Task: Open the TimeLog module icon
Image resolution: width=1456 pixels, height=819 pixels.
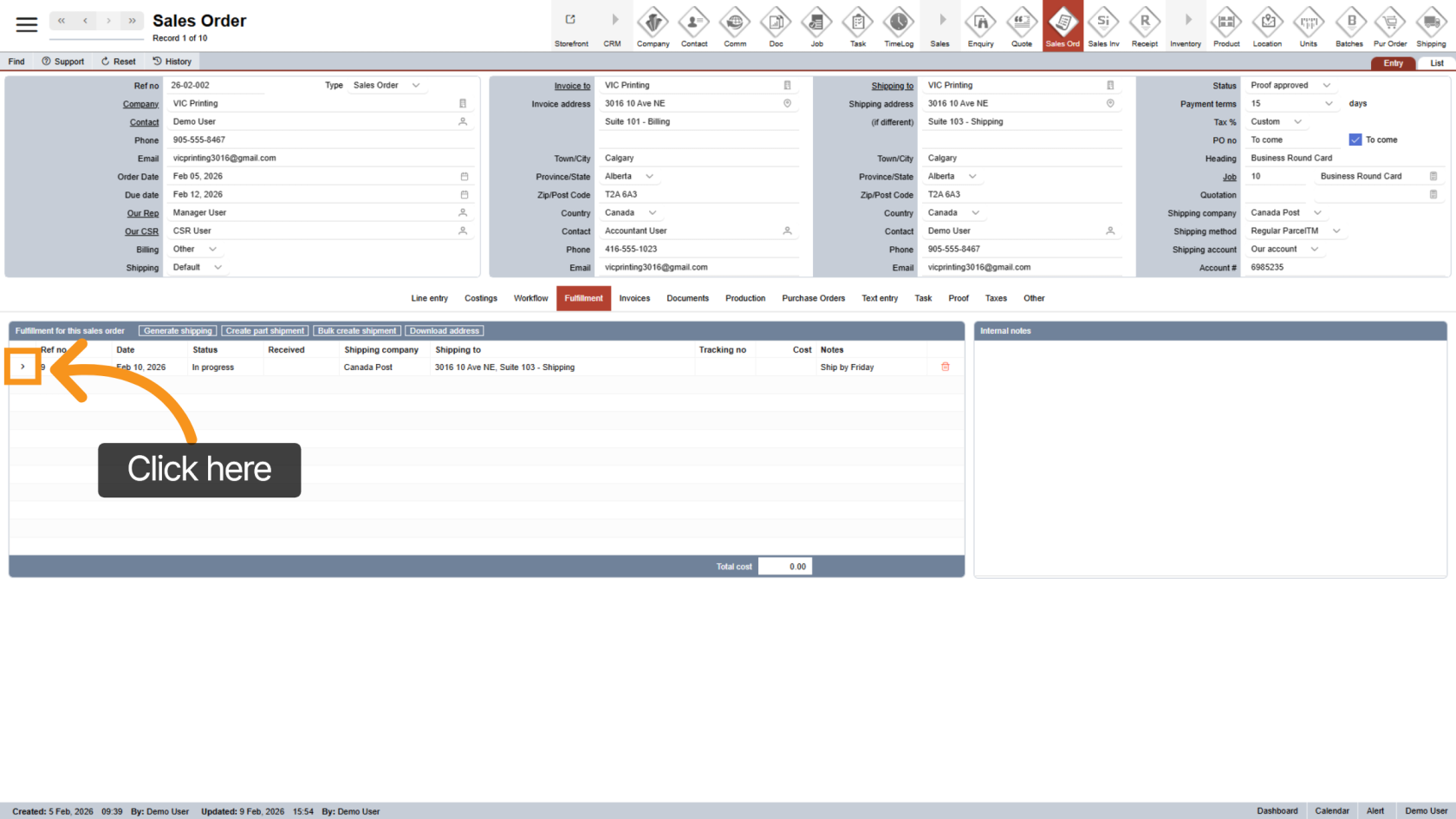Action: pyautogui.click(x=898, y=26)
